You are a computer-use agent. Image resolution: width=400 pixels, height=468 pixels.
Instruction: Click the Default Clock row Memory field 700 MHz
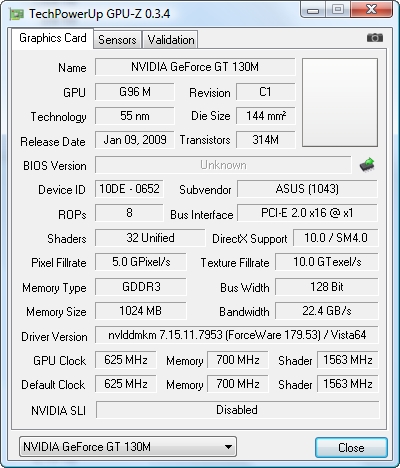pos(238,384)
